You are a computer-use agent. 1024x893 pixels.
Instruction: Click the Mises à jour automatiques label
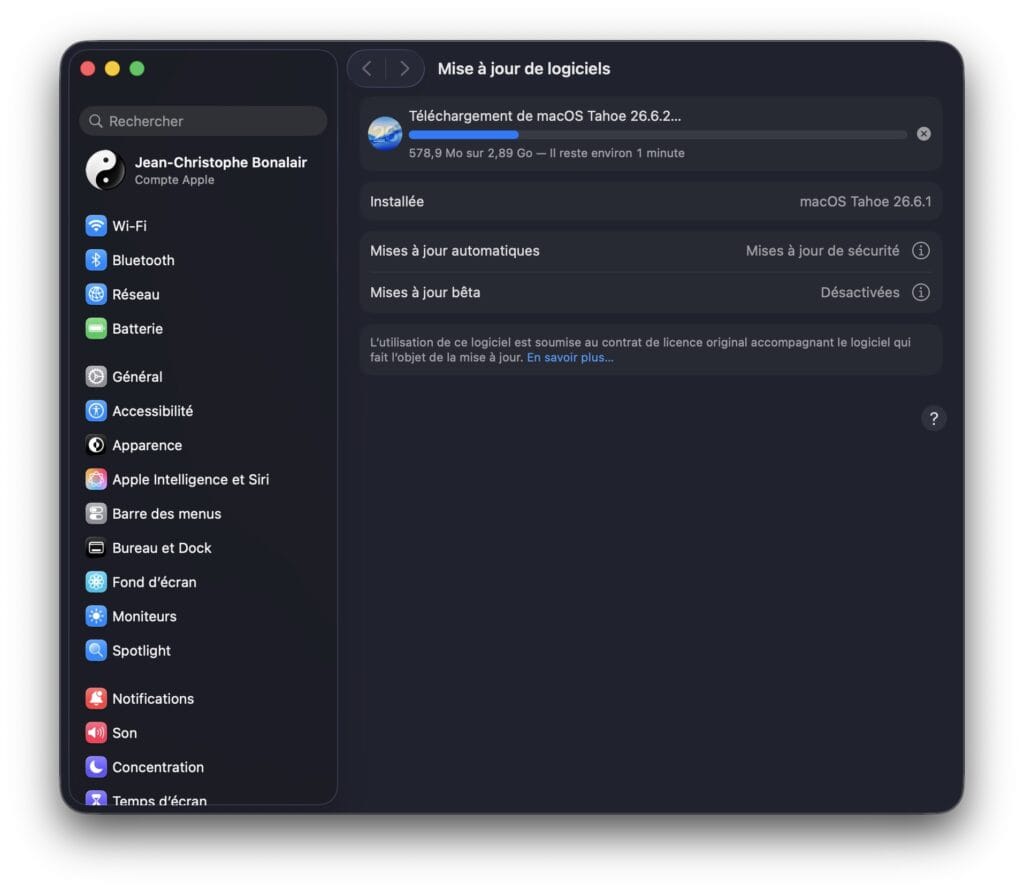click(455, 251)
